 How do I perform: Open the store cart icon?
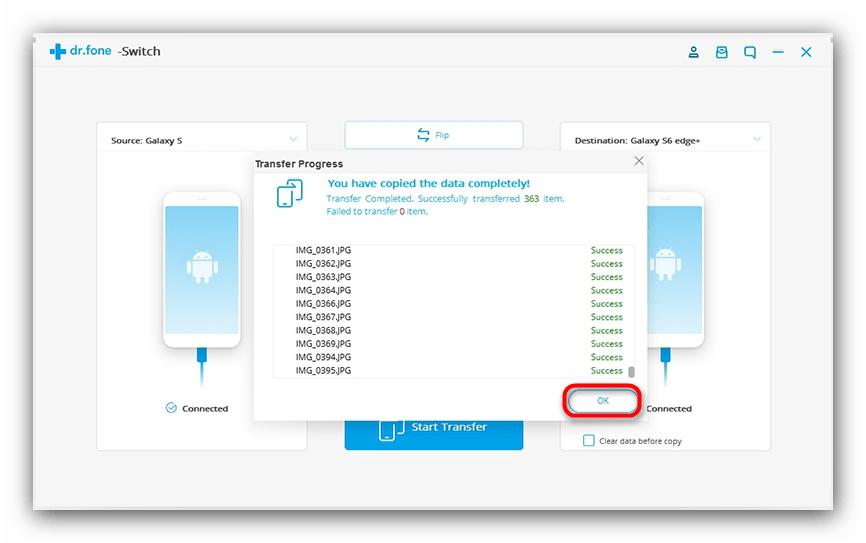(721, 52)
